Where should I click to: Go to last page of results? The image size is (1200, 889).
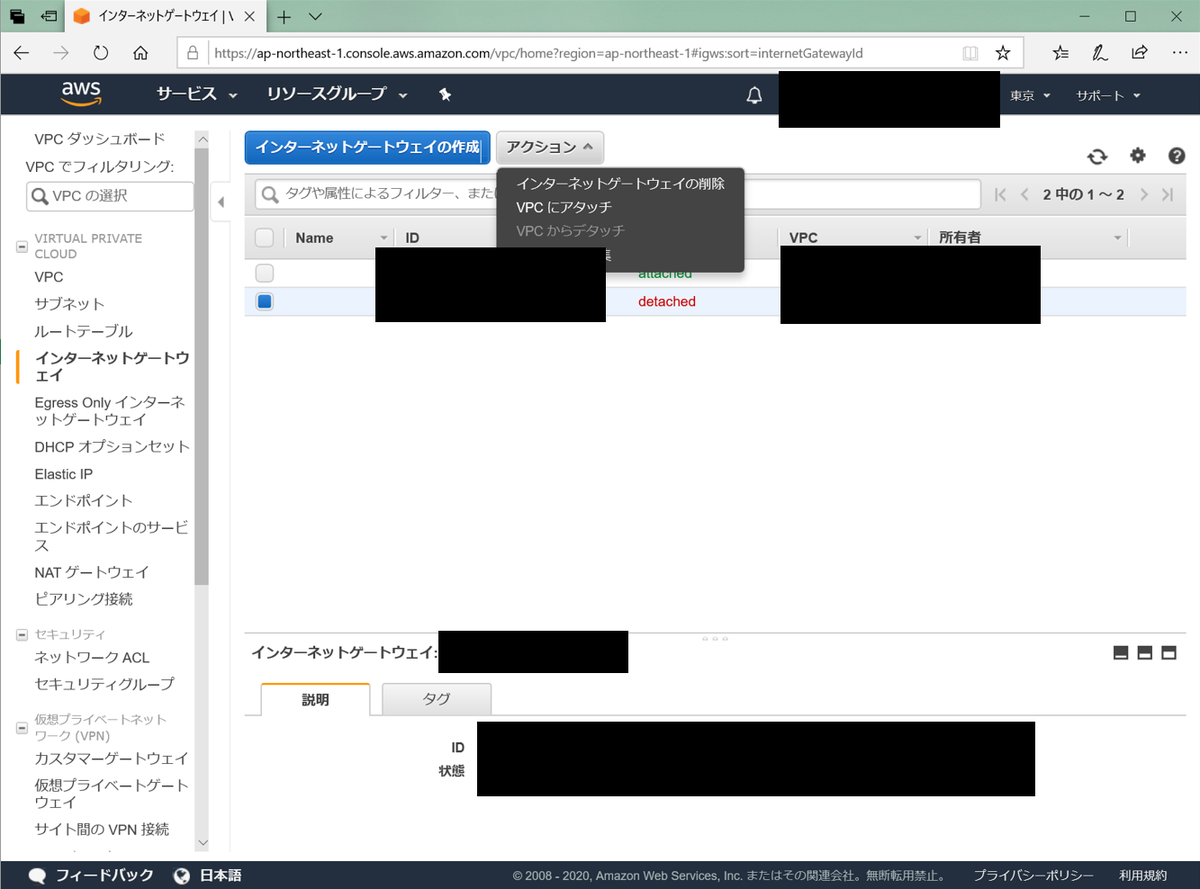(x=1167, y=195)
